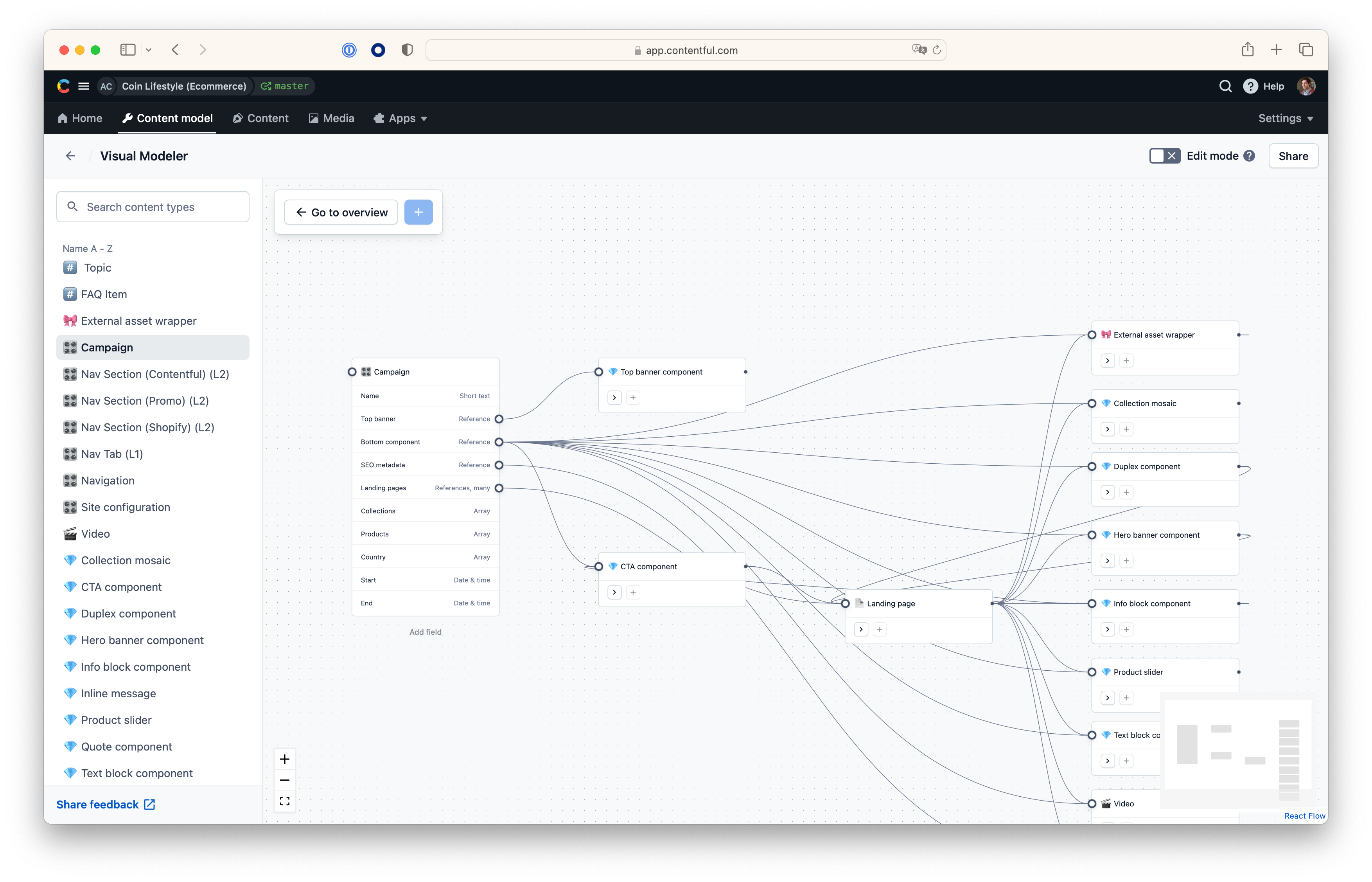The width and height of the screenshot is (1372, 882).
Task: Click the Search content types field
Action: [x=153, y=207]
